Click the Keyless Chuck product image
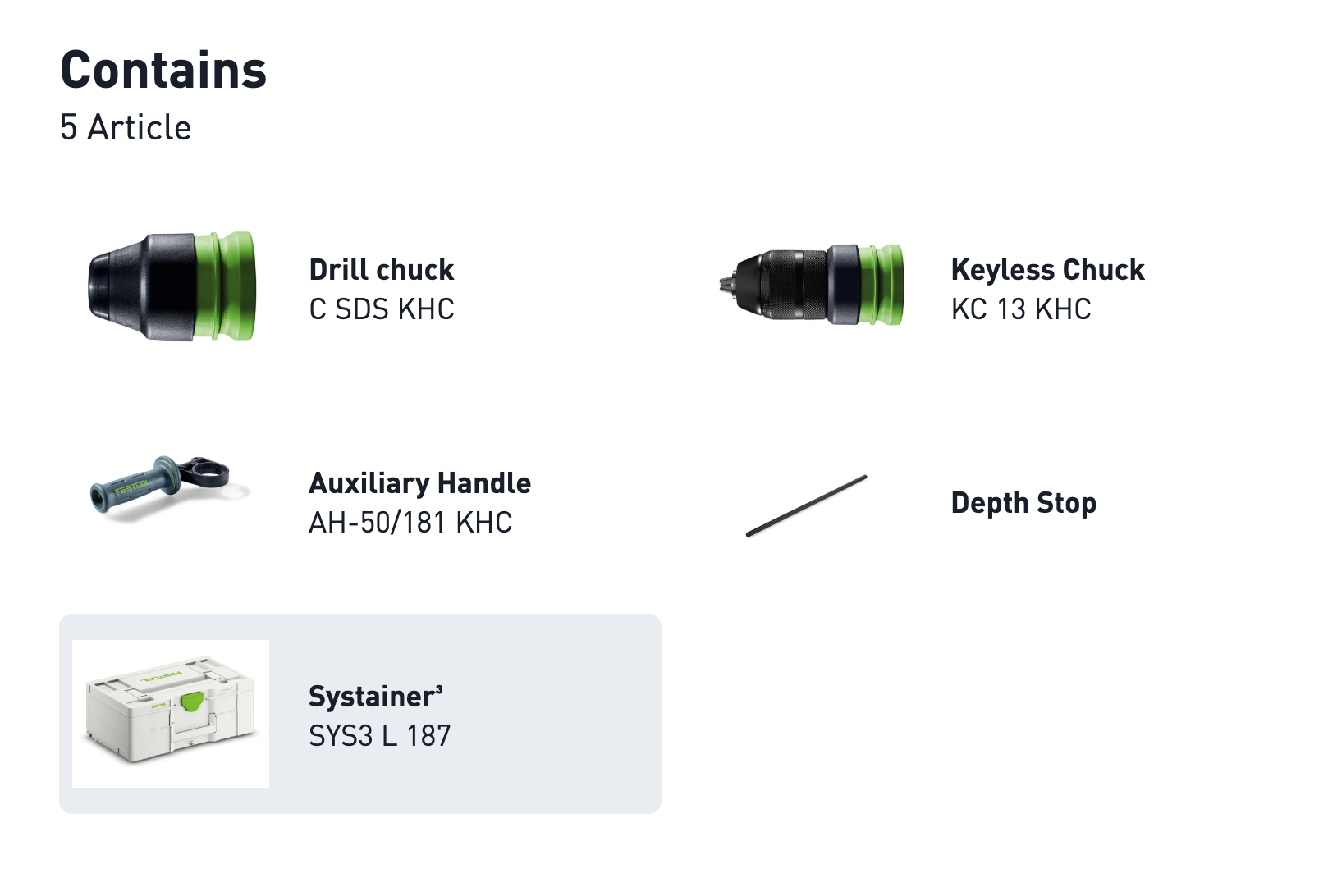The image size is (1328, 896). [812, 286]
